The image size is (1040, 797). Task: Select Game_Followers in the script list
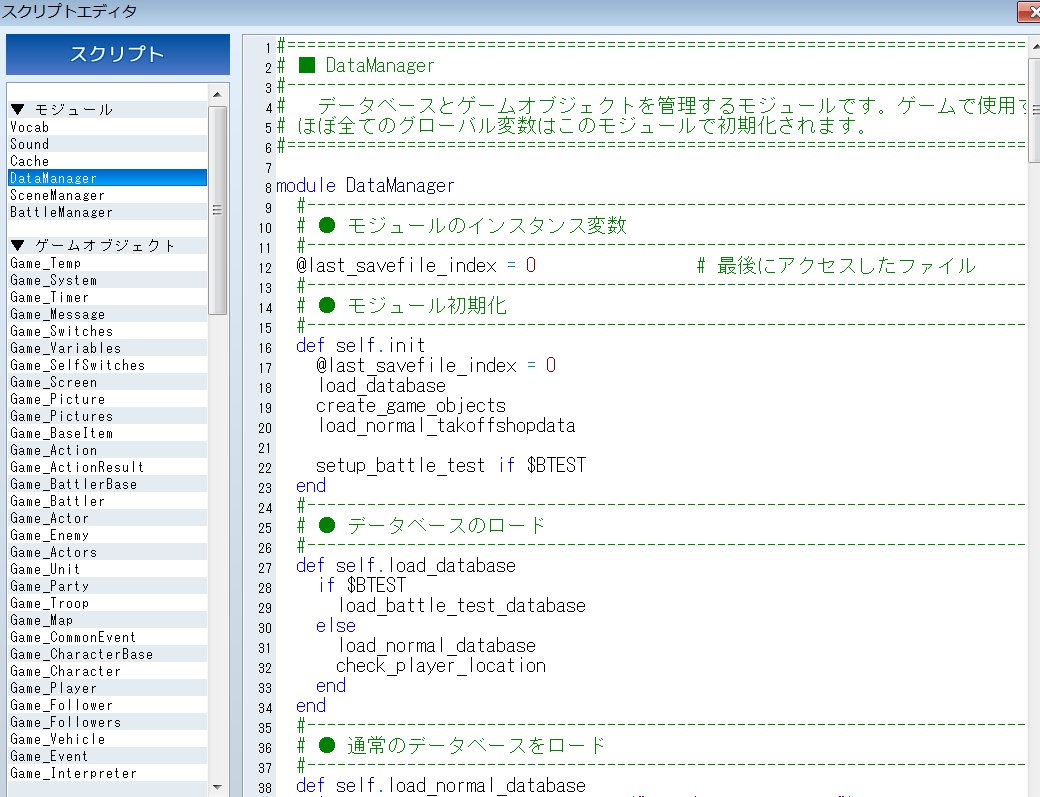(107, 723)
